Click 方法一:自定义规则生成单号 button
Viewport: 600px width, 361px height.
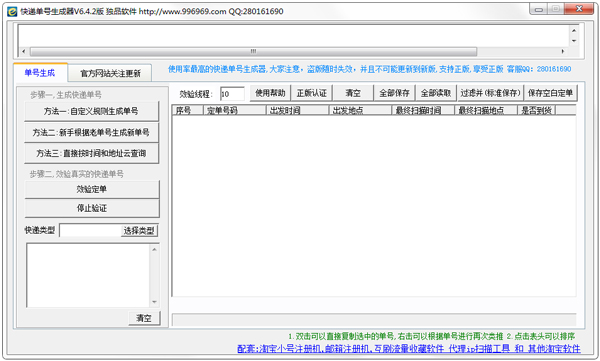pyautogui.click(x=91, y=111)
